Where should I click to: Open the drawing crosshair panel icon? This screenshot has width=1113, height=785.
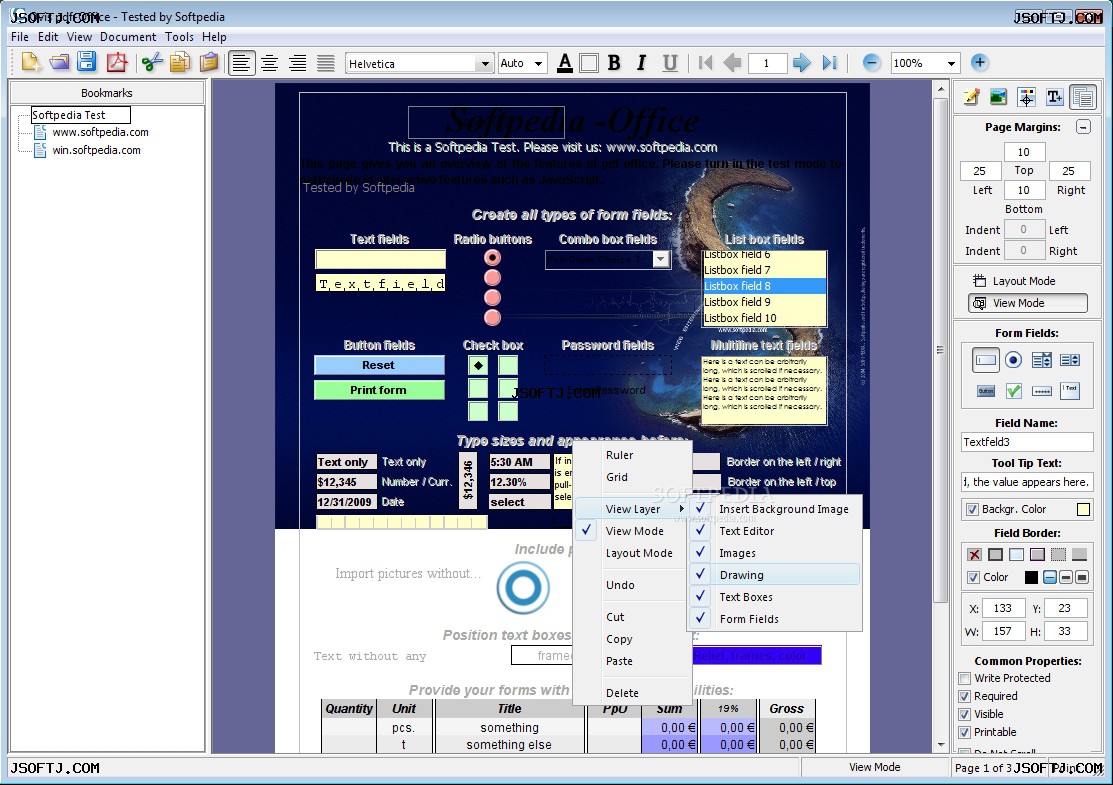point(1026,97)
